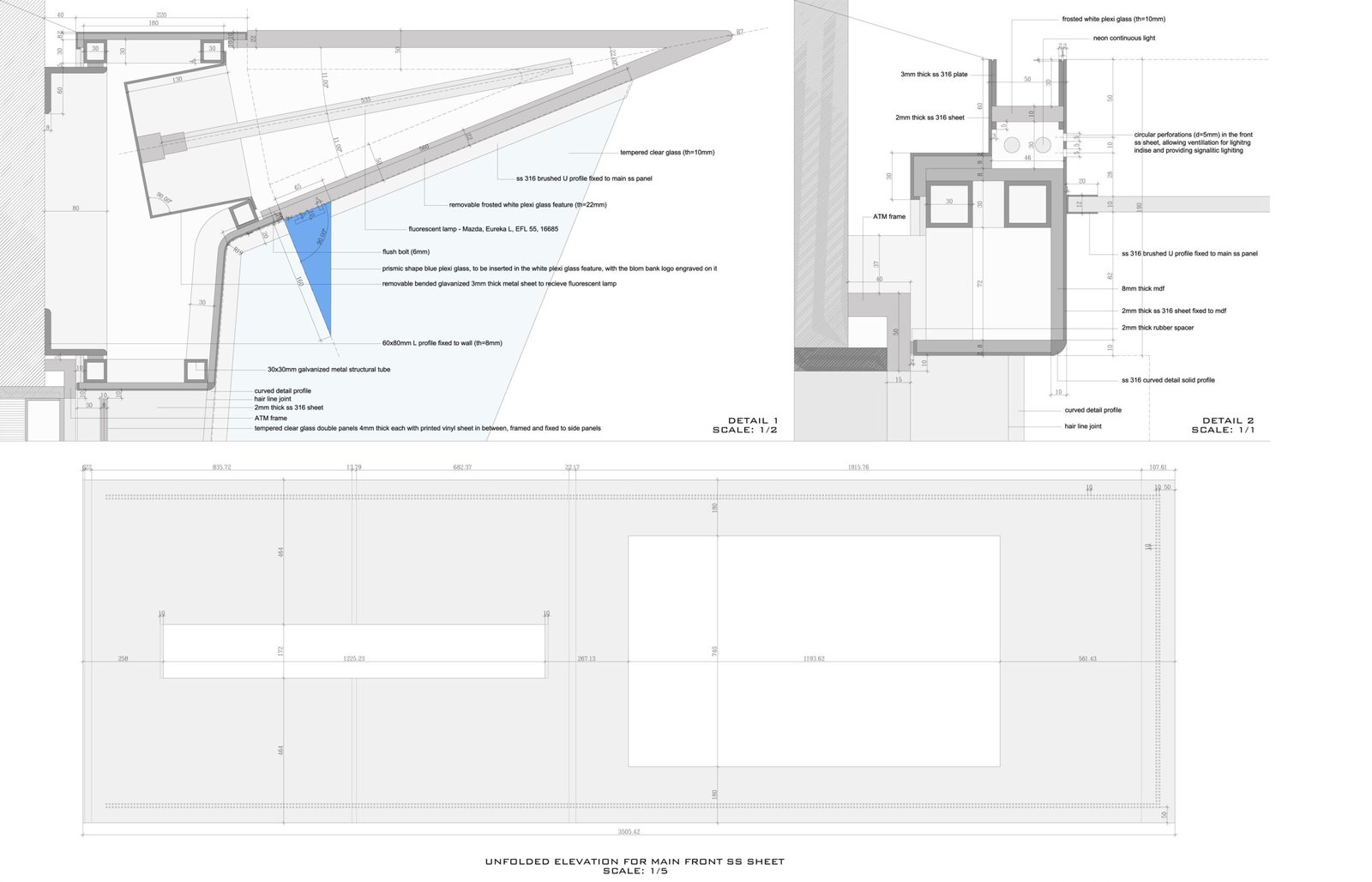Select the "ss 316 curved detail solid profile" label
This screenshot has width=1372, height=882.
pyautogui.click(x=1168, y=380)
